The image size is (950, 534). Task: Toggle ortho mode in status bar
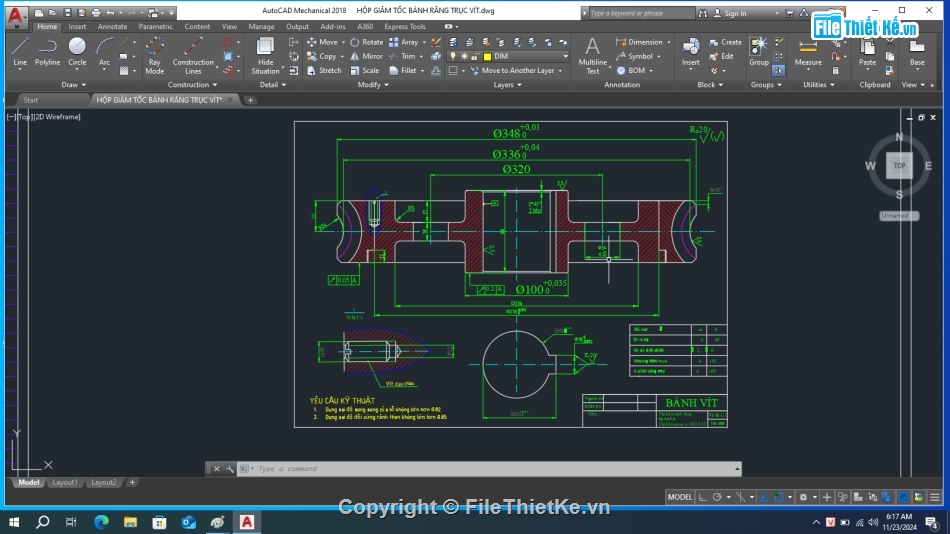tap(703, 497)
